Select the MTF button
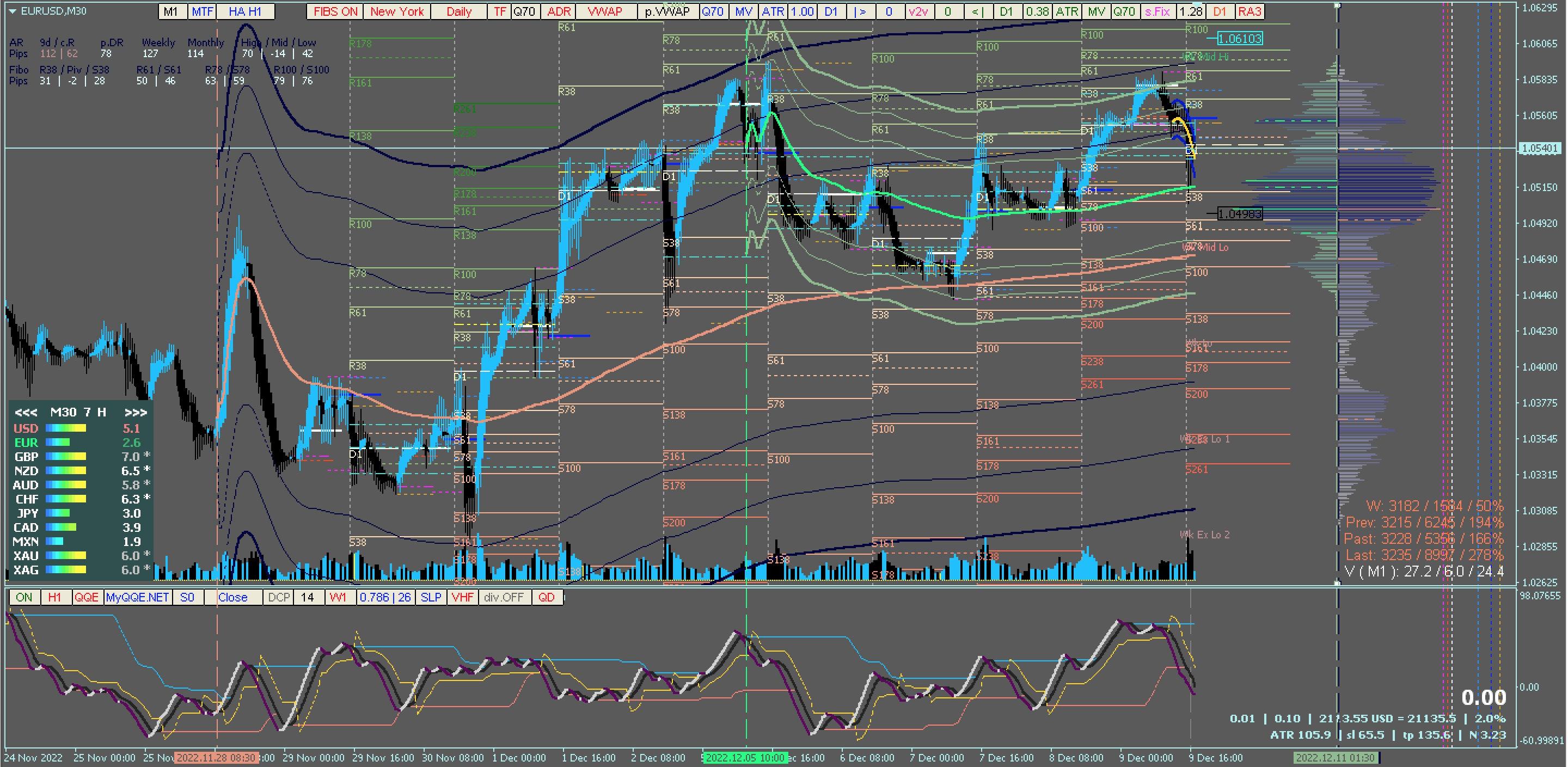 pyautogui.click(x=203, y=11)
